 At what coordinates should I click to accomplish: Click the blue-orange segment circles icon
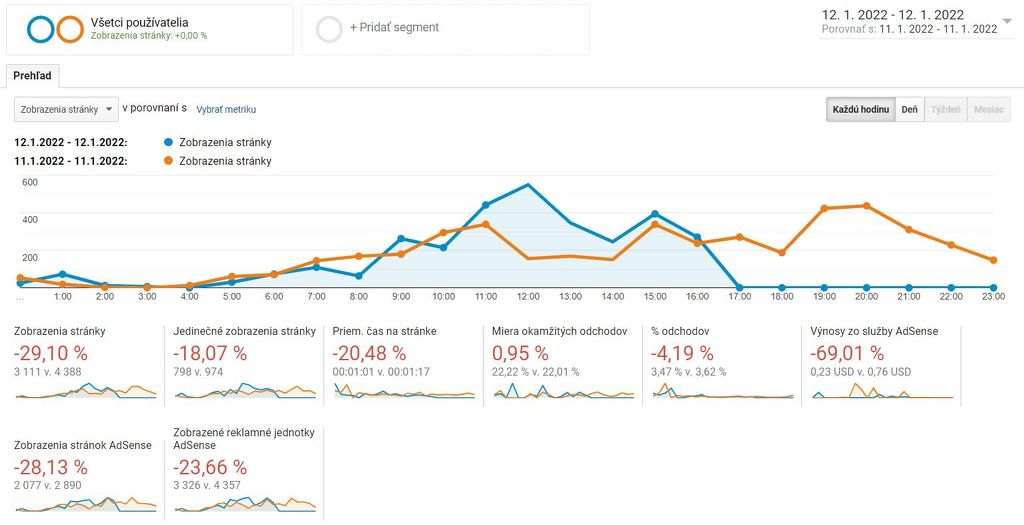pos(55,30)
